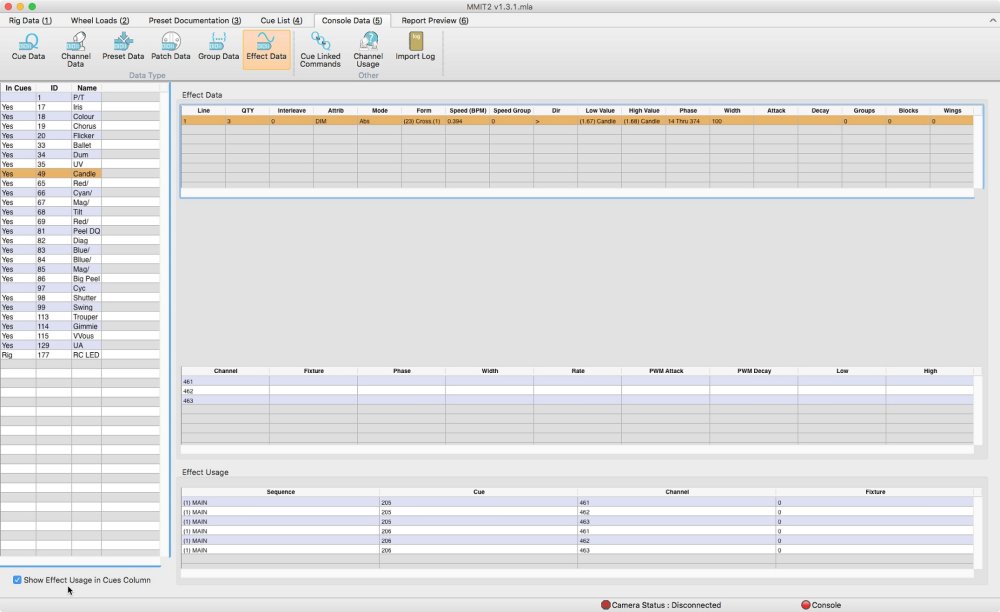
Task: Switch to the Rig Data tab
Action: [x=30, y=20]
